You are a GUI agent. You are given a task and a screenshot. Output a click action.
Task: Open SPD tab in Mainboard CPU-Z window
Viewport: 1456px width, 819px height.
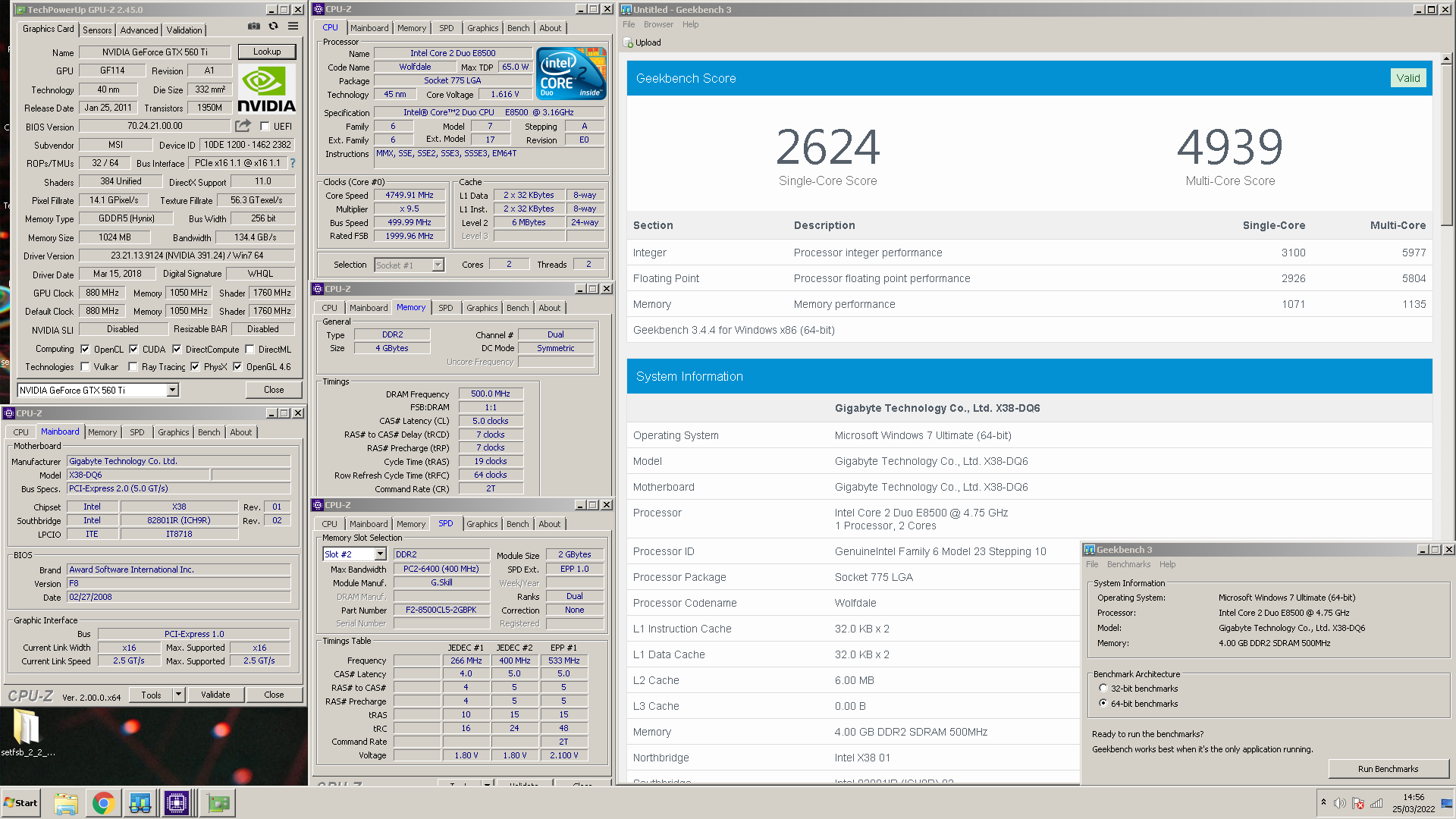pos(136,432)
